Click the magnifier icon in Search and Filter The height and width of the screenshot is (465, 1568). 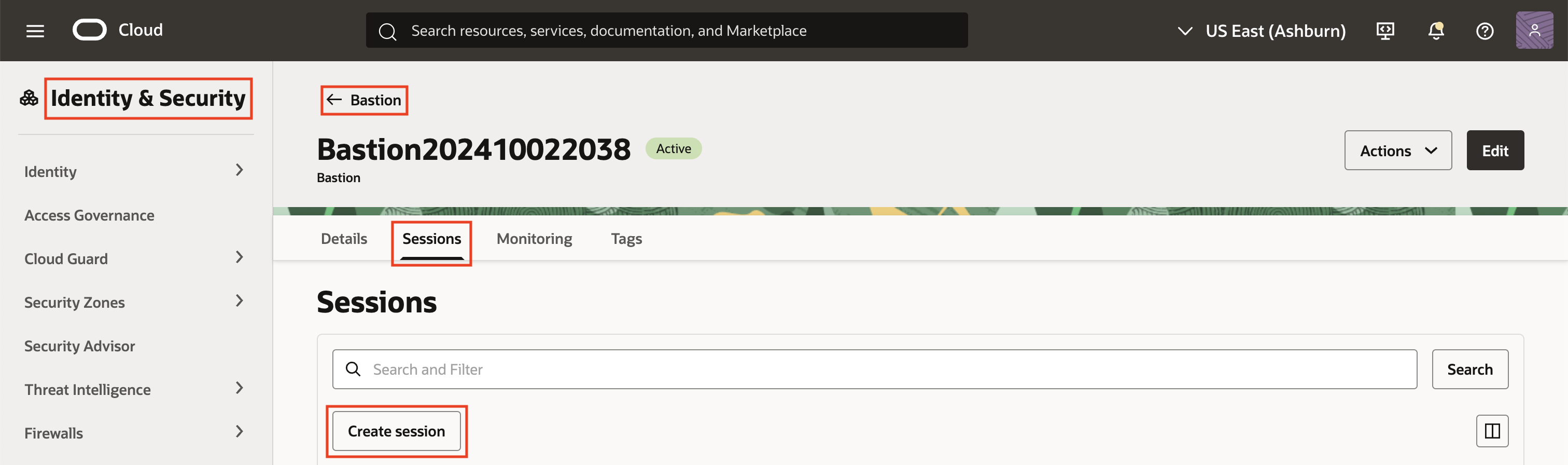(353, 368)
